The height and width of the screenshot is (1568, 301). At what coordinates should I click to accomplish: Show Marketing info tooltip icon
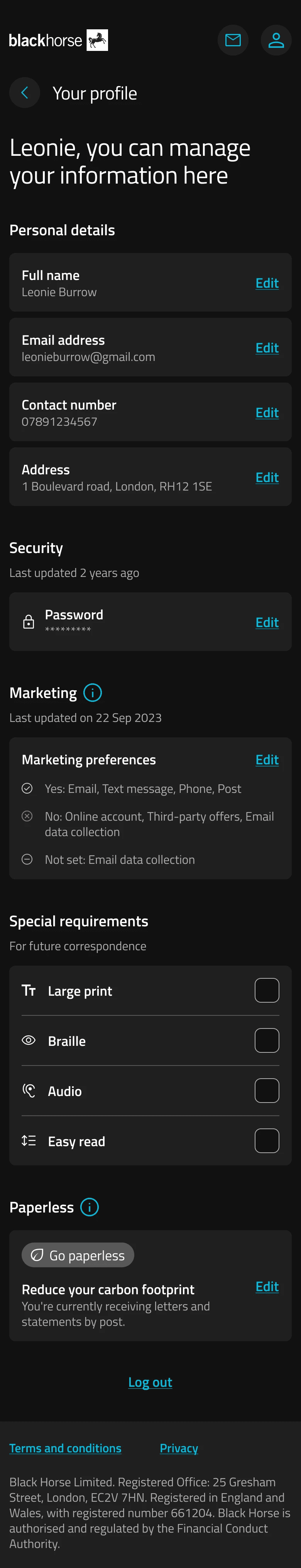click(x=93, y=693)
